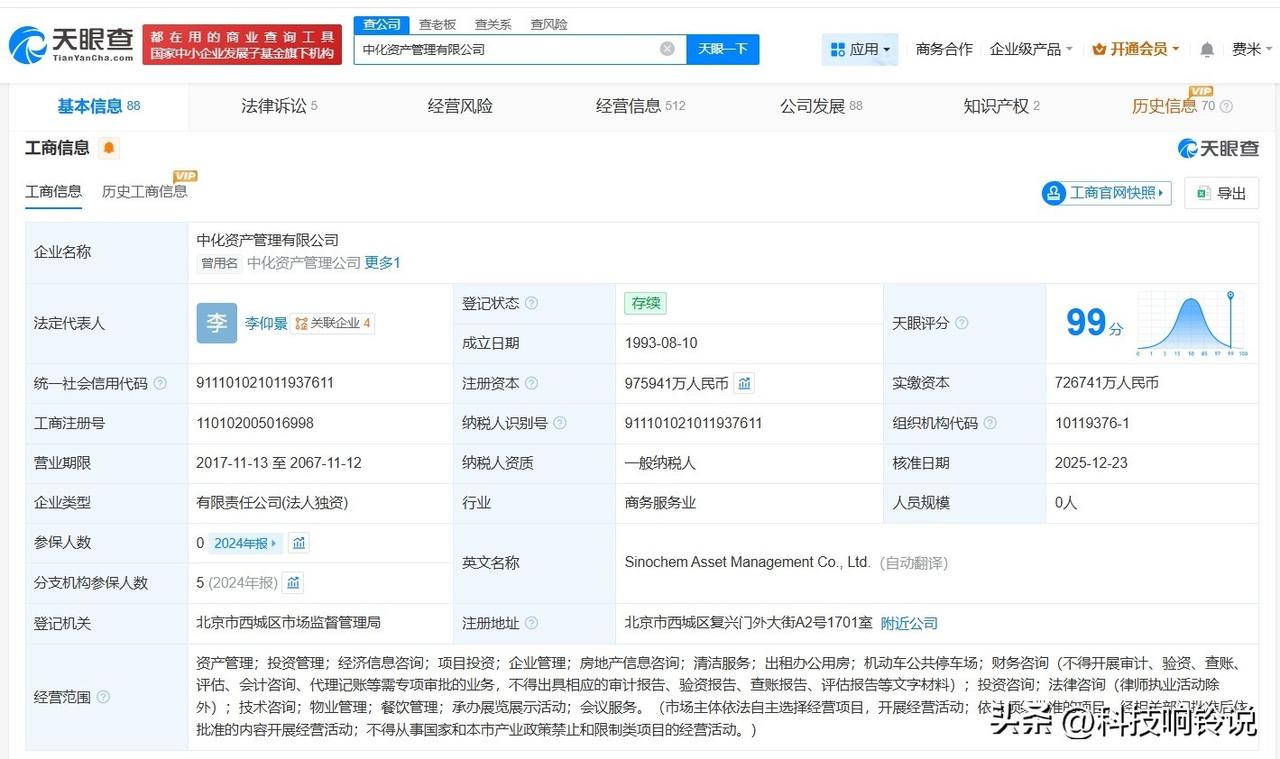The width and height of the screenshot is (1280, 759).
Task: Open the chart icon in 参保人数 row
Action: [x=299, y=543]
